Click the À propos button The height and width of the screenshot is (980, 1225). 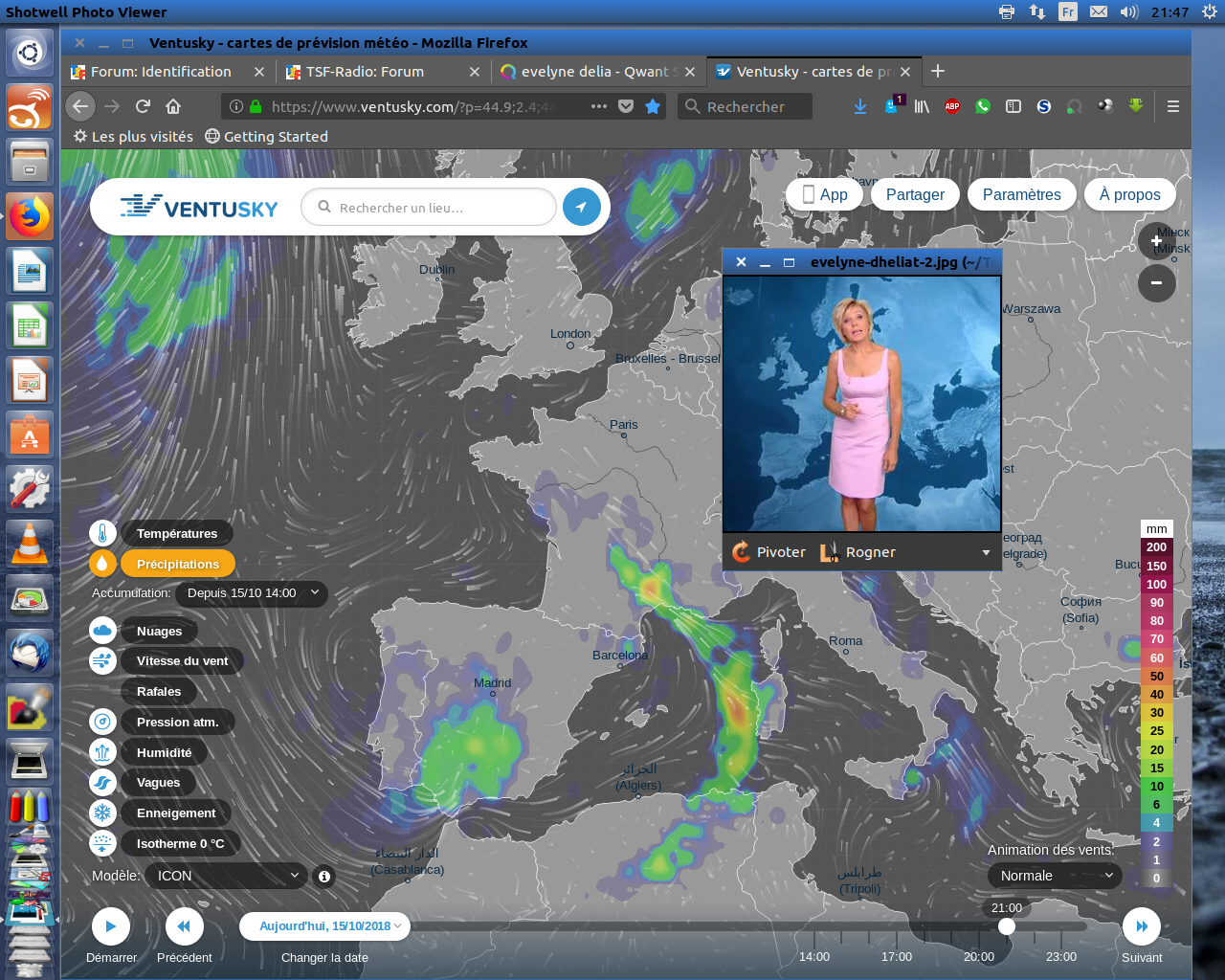[1130, 194]
